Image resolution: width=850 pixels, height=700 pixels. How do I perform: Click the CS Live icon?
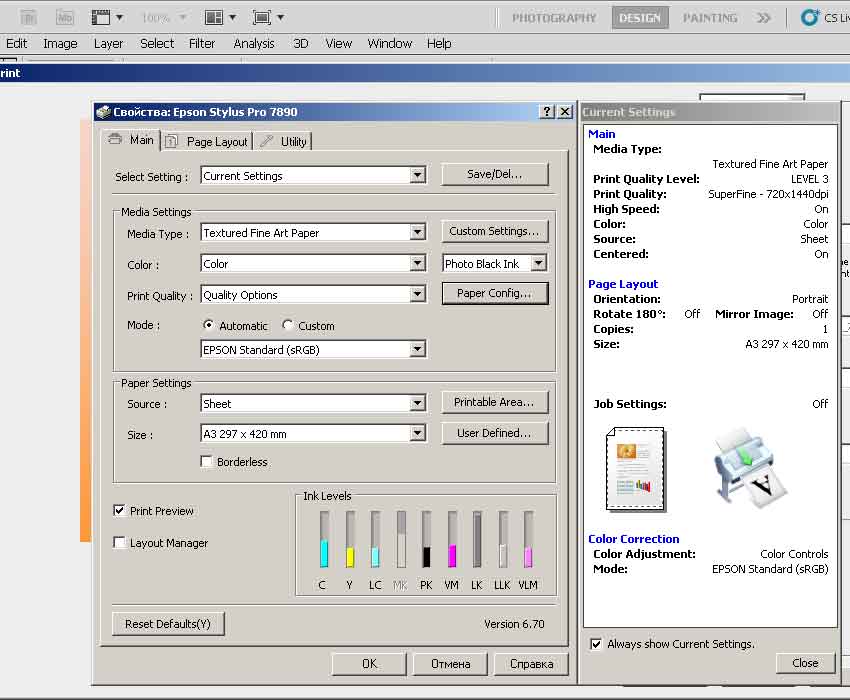[810, 17]
